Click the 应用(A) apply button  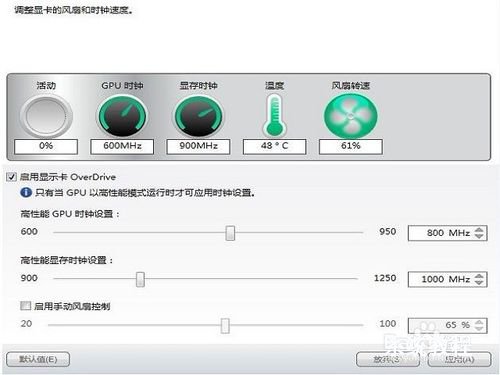click(x=459, y=359)
